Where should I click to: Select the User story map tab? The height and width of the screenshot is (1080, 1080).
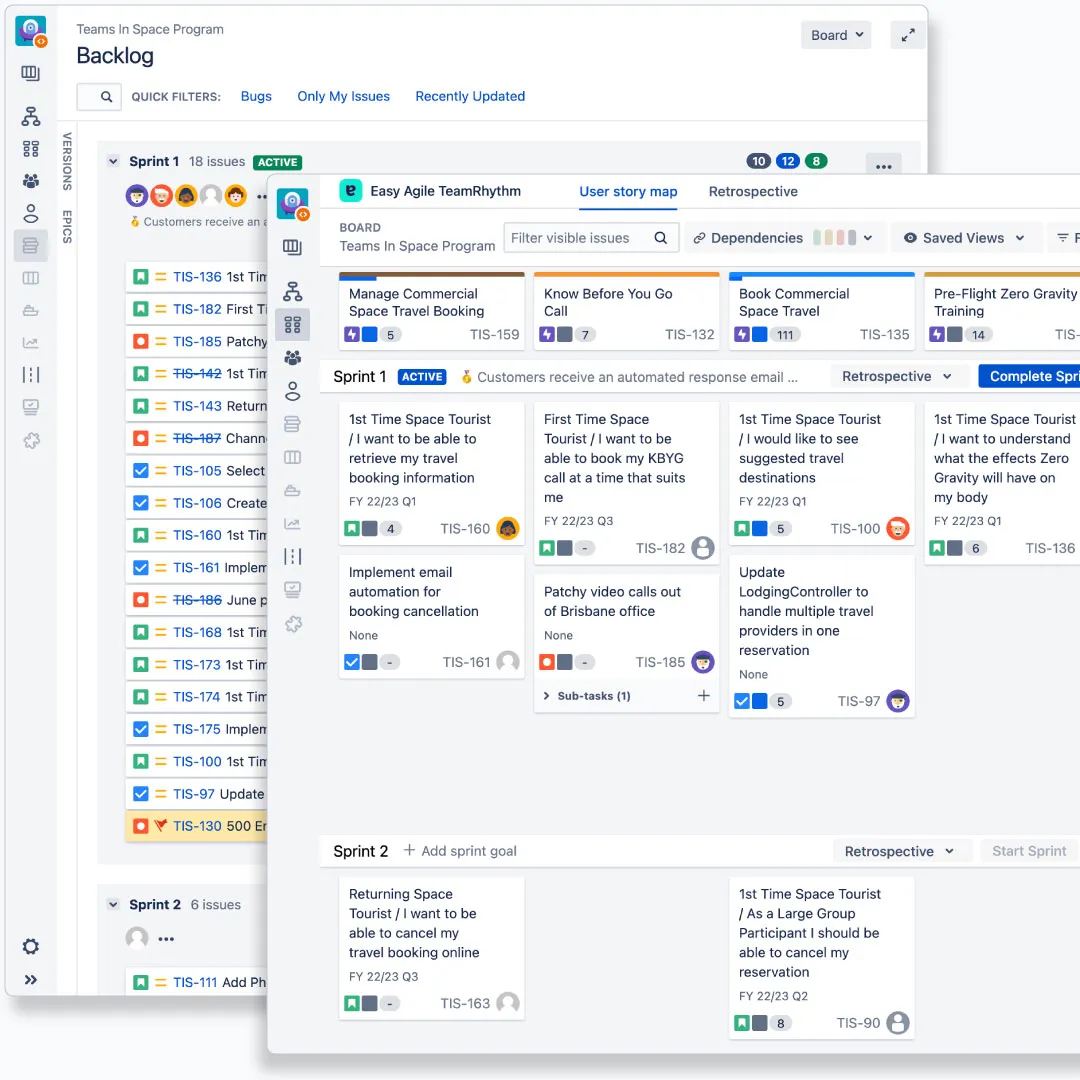coord(628,191)
